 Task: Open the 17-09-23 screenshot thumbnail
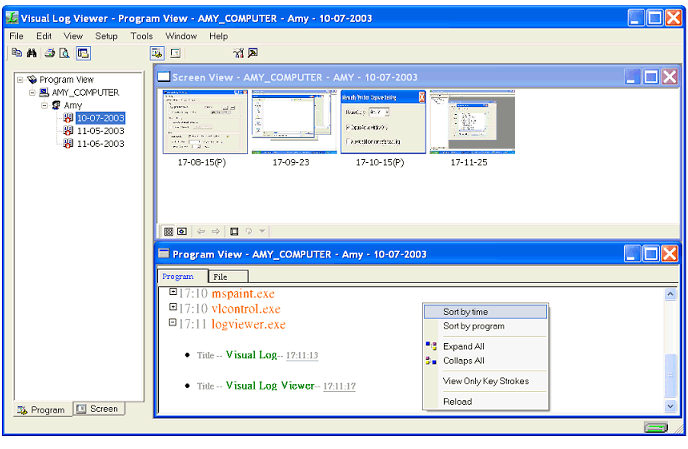pos(294,122)
